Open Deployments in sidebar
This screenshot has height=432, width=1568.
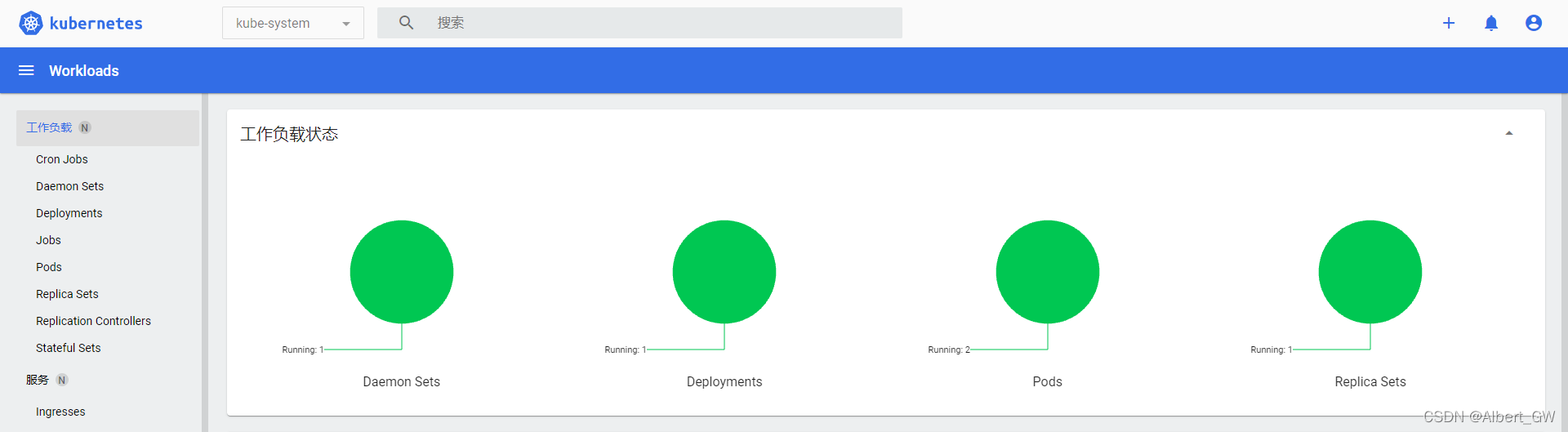click(x=69, y=213)
